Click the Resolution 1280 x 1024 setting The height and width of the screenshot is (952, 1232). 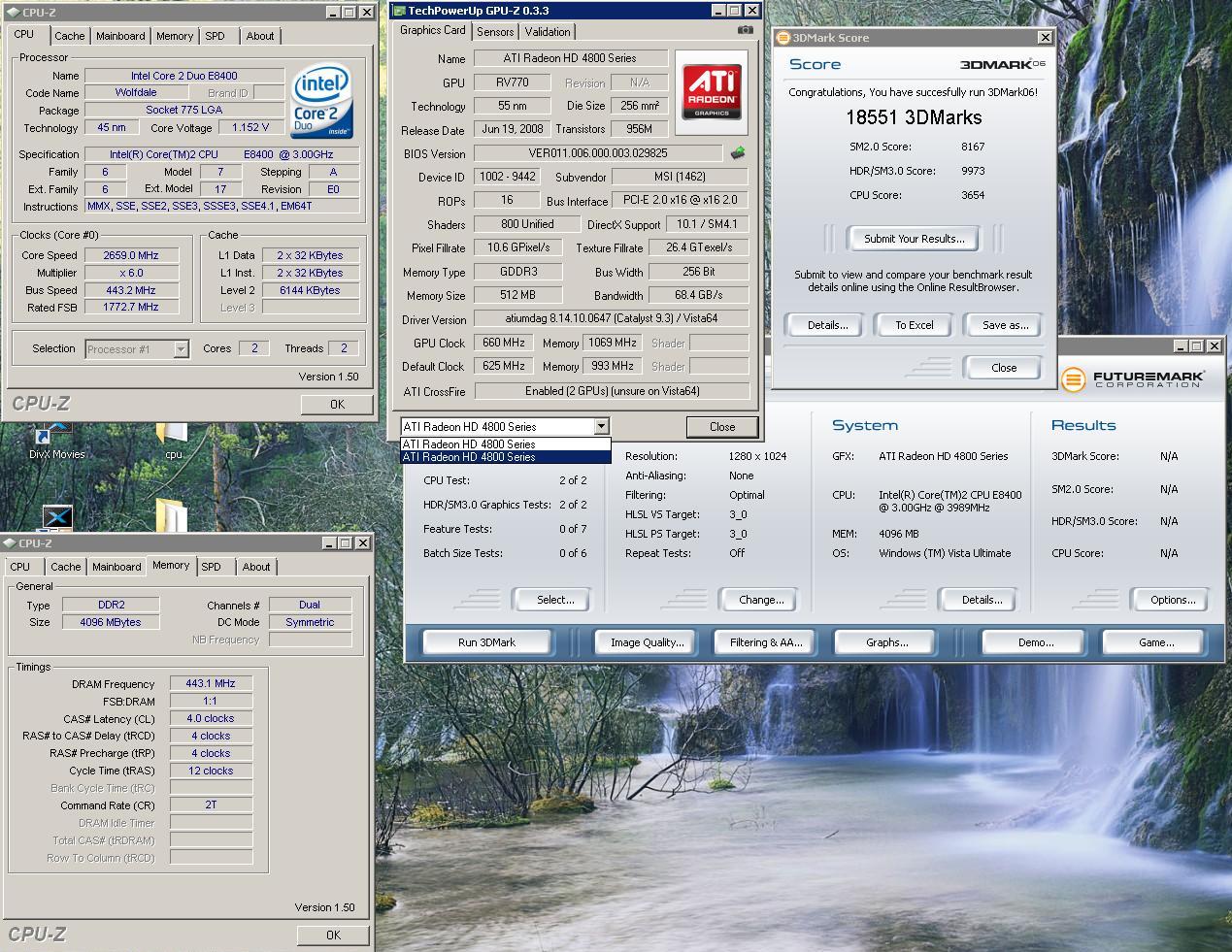click(x=757, y=456)
